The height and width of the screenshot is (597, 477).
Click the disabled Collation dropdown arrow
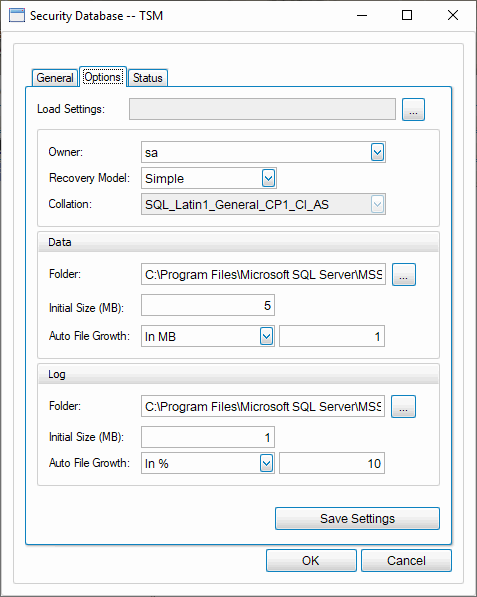point(377,204)
